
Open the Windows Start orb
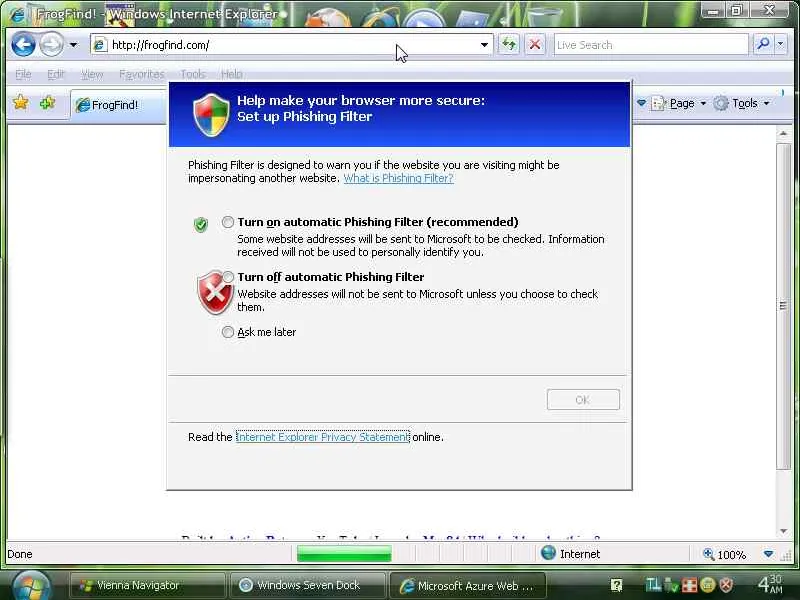point(31,586)
